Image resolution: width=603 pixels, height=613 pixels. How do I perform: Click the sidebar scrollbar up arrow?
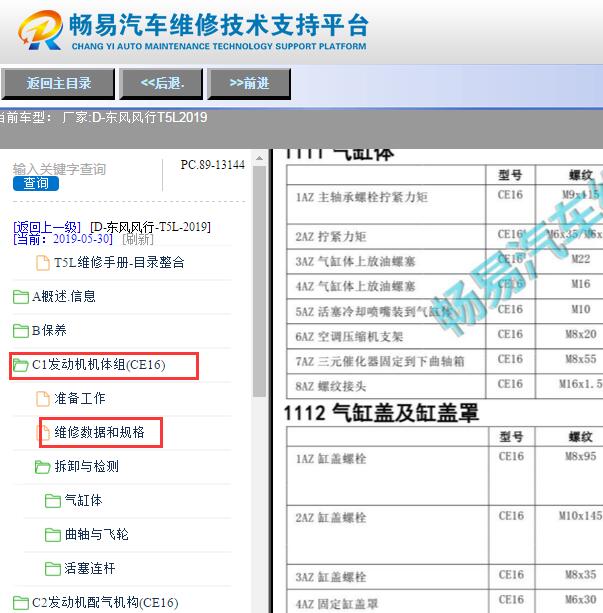click(259, 158)
